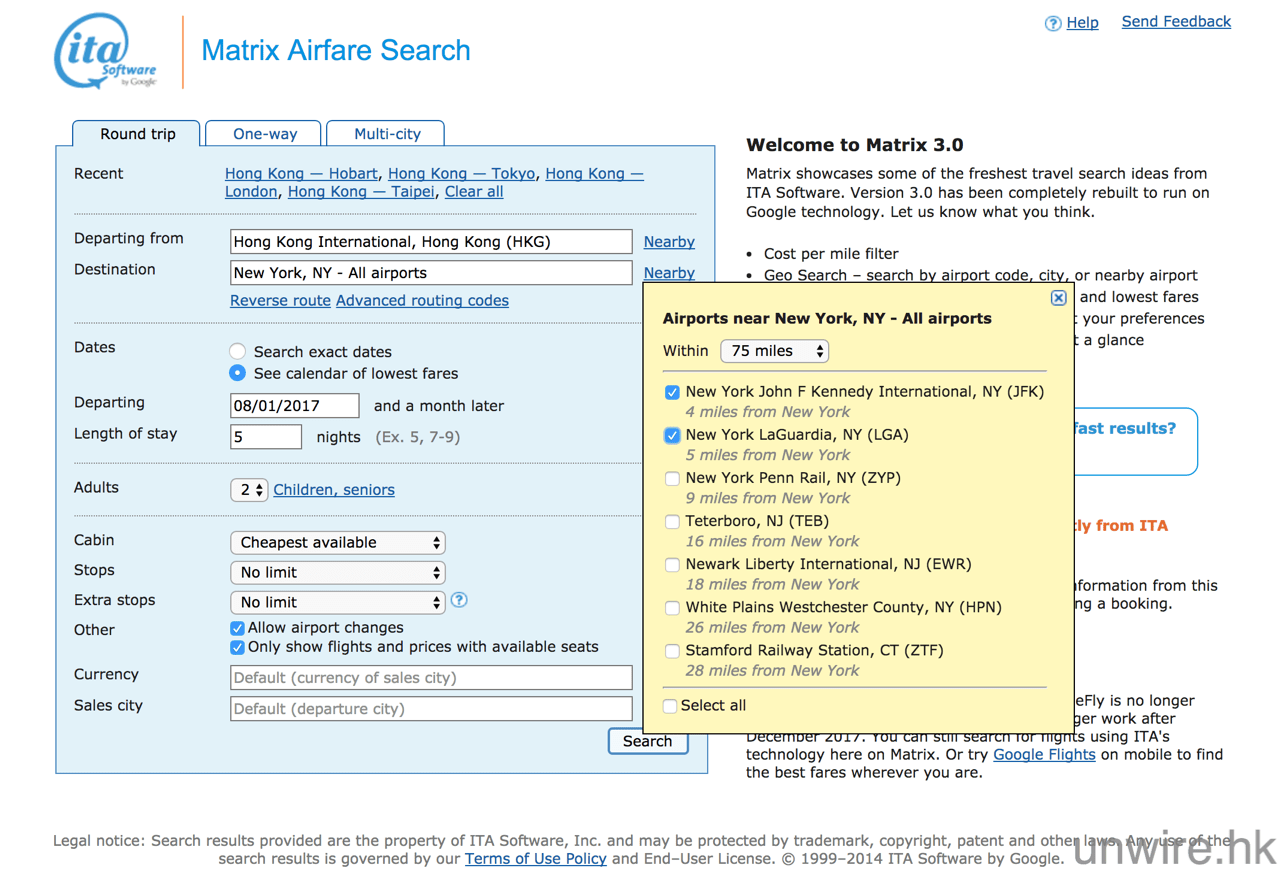This screenshot has width=1280, height=876.
Task: Click the ITA Software logo
Action: [105, 52]
